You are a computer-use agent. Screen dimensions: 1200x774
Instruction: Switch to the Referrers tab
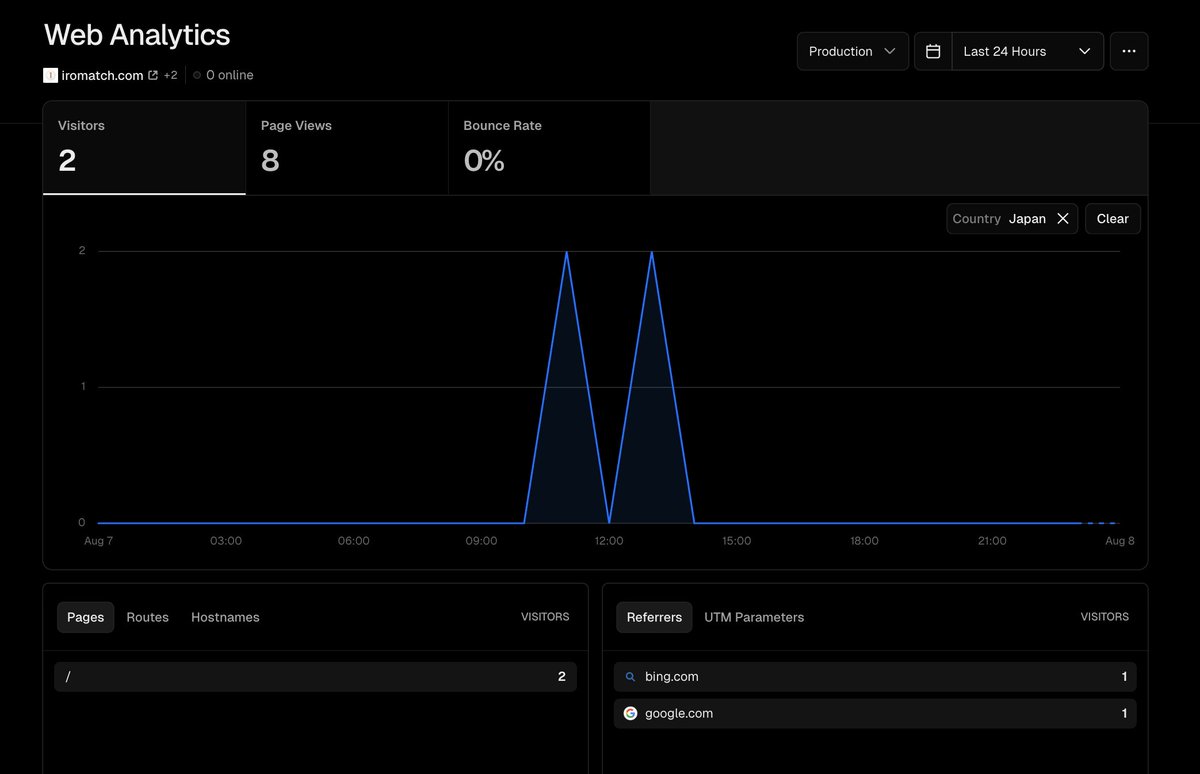click(x=654, y=617)
